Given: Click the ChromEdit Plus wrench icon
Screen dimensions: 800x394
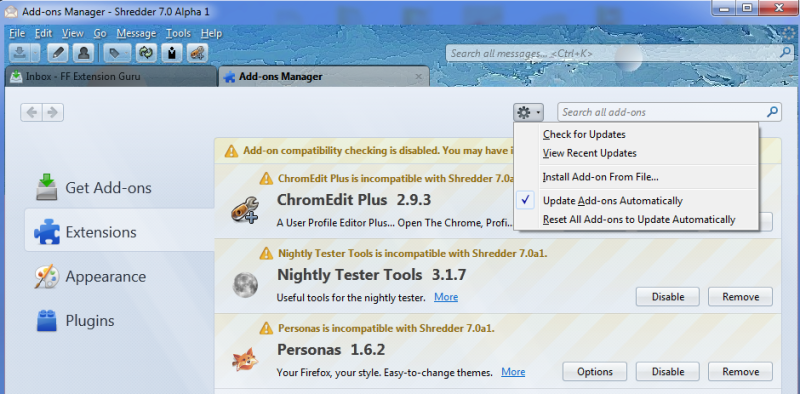Looking at the screenshot, I should pyautogui.click(x=245, y=210).
